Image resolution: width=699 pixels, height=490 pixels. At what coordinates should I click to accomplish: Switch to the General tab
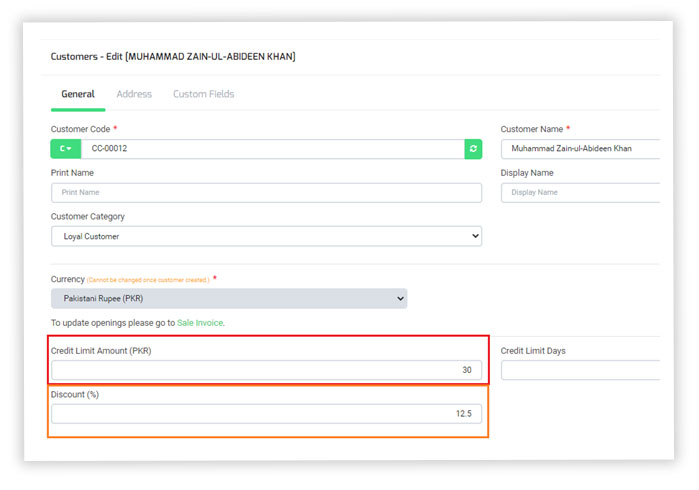coord(78,94)
